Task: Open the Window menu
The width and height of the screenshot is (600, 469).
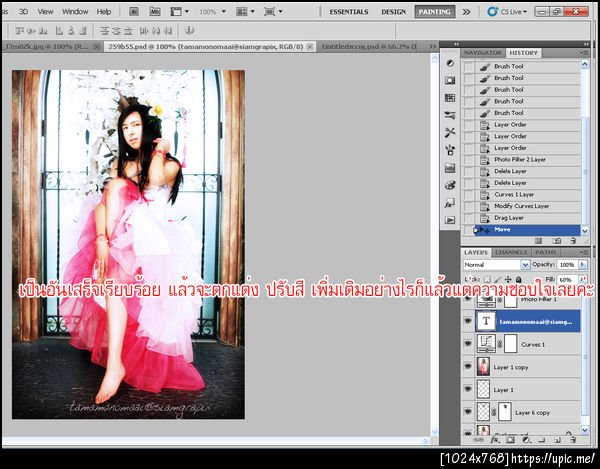Action: [75, 11]
